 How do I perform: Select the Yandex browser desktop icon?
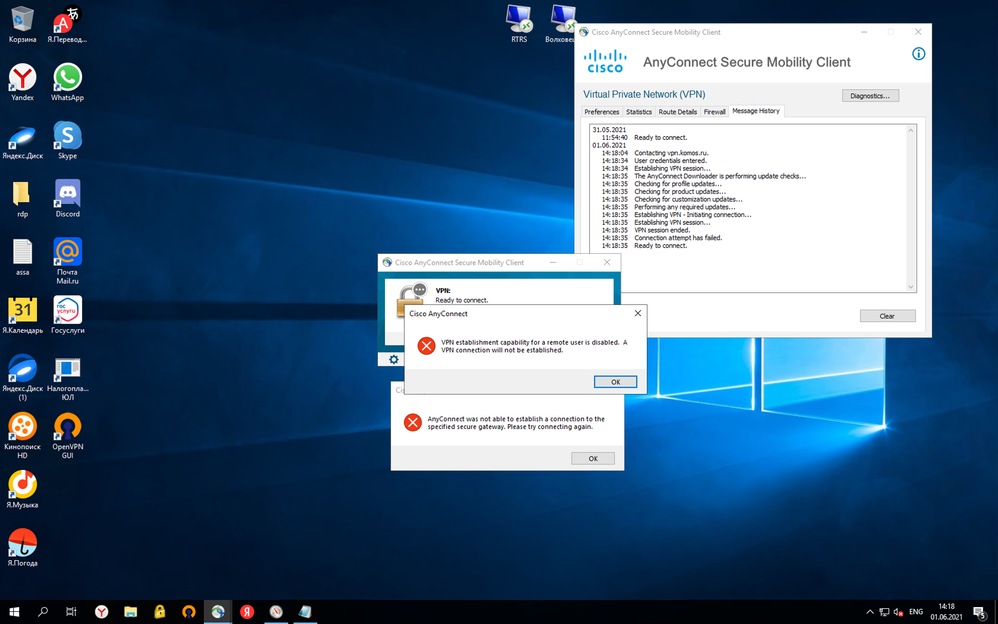22,82
